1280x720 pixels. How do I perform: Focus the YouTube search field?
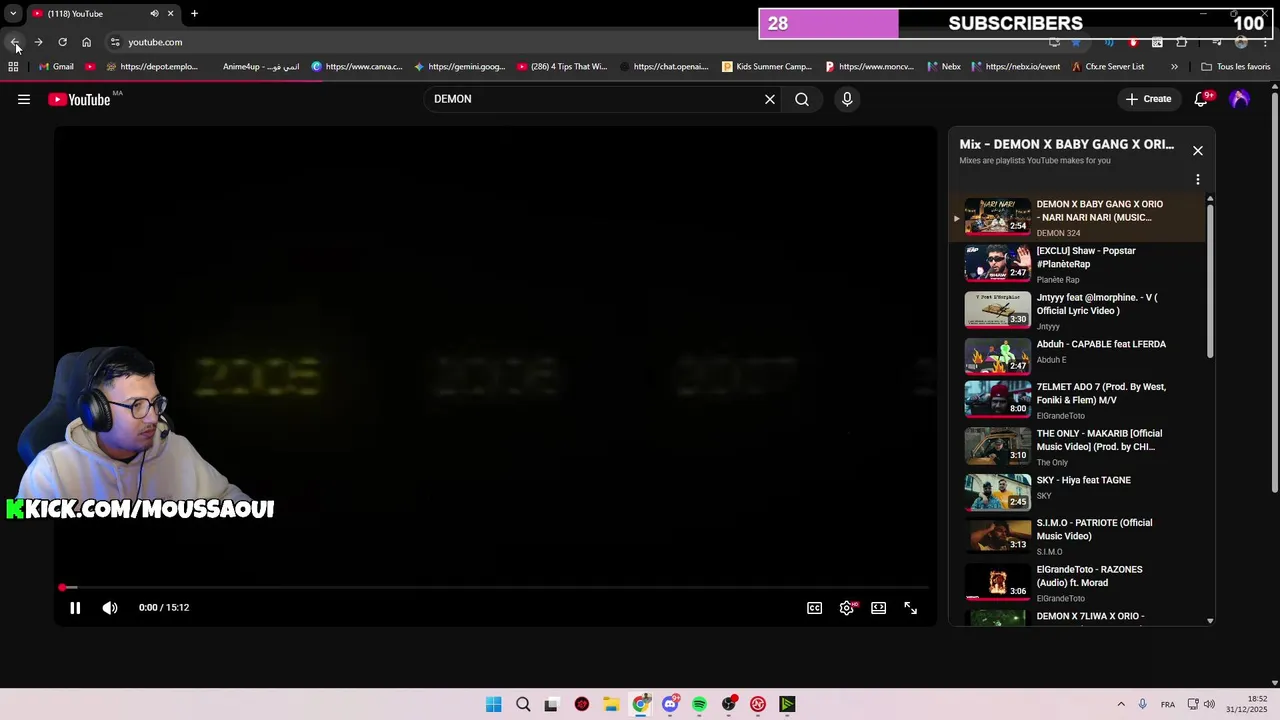[595, 99]
